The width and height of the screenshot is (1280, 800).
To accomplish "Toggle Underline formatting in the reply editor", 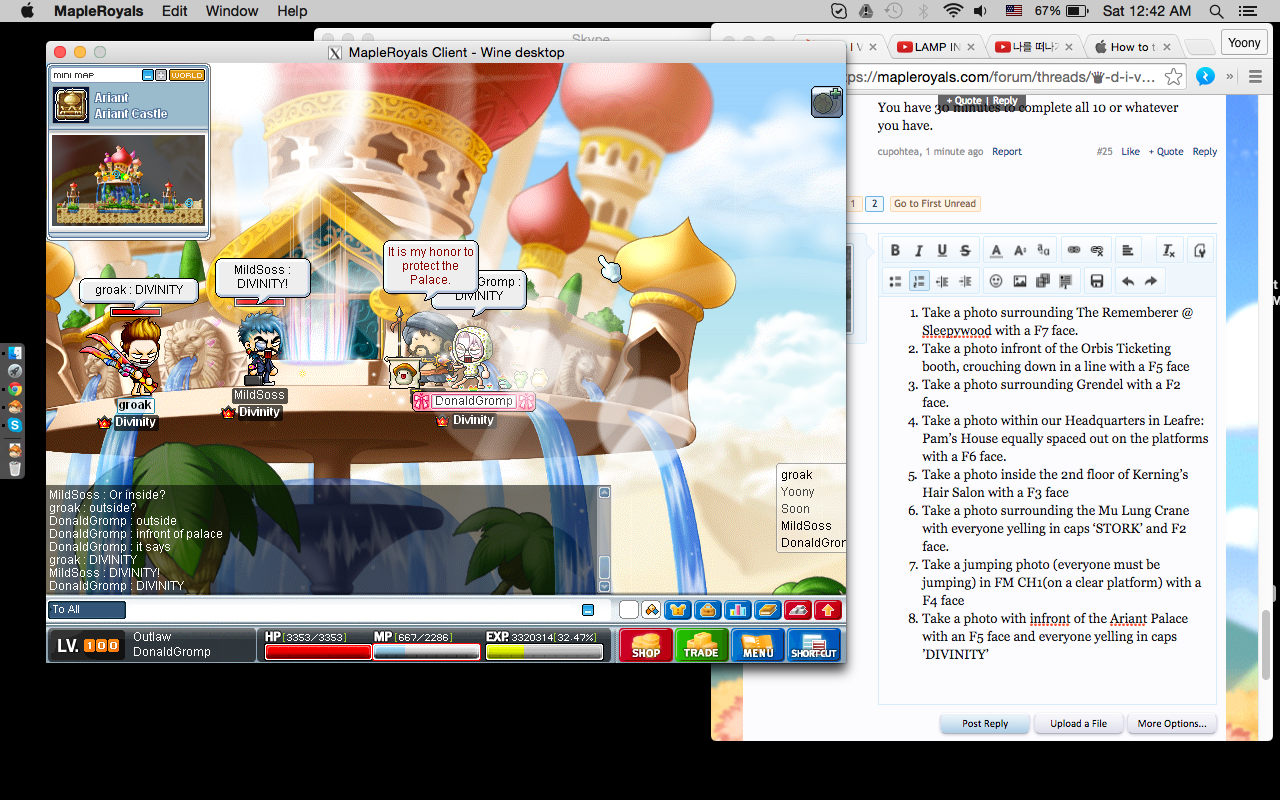I will (942, 251).
